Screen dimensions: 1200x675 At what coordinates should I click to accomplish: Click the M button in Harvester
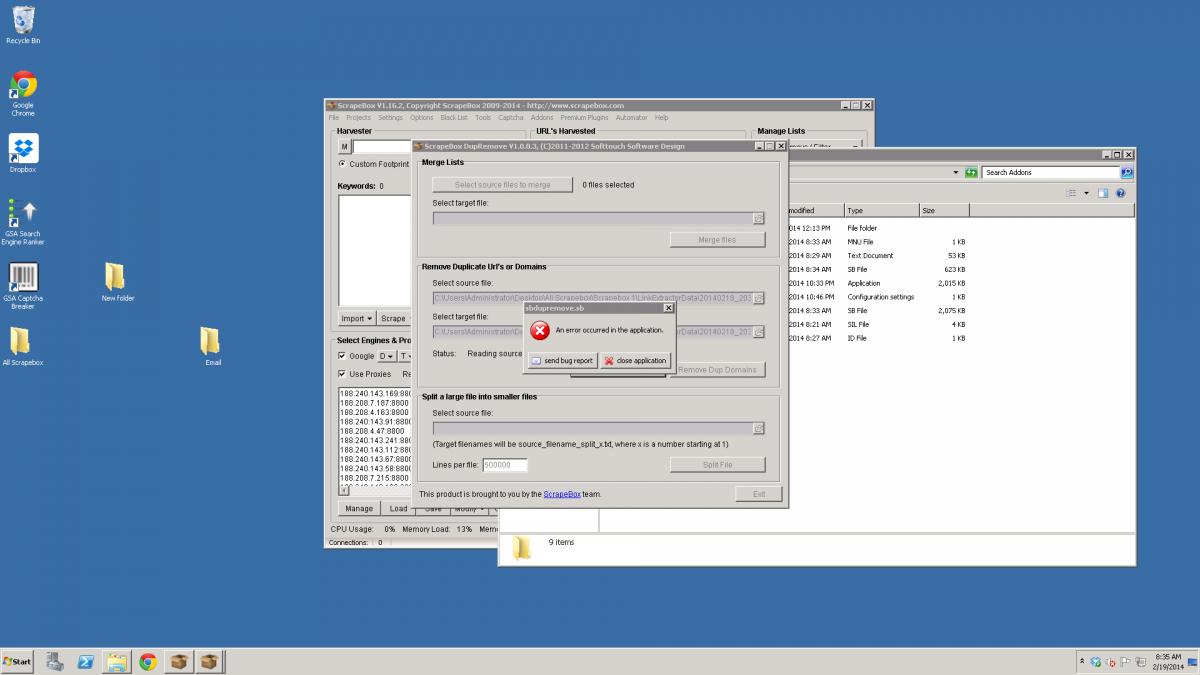tap(344, 147)
